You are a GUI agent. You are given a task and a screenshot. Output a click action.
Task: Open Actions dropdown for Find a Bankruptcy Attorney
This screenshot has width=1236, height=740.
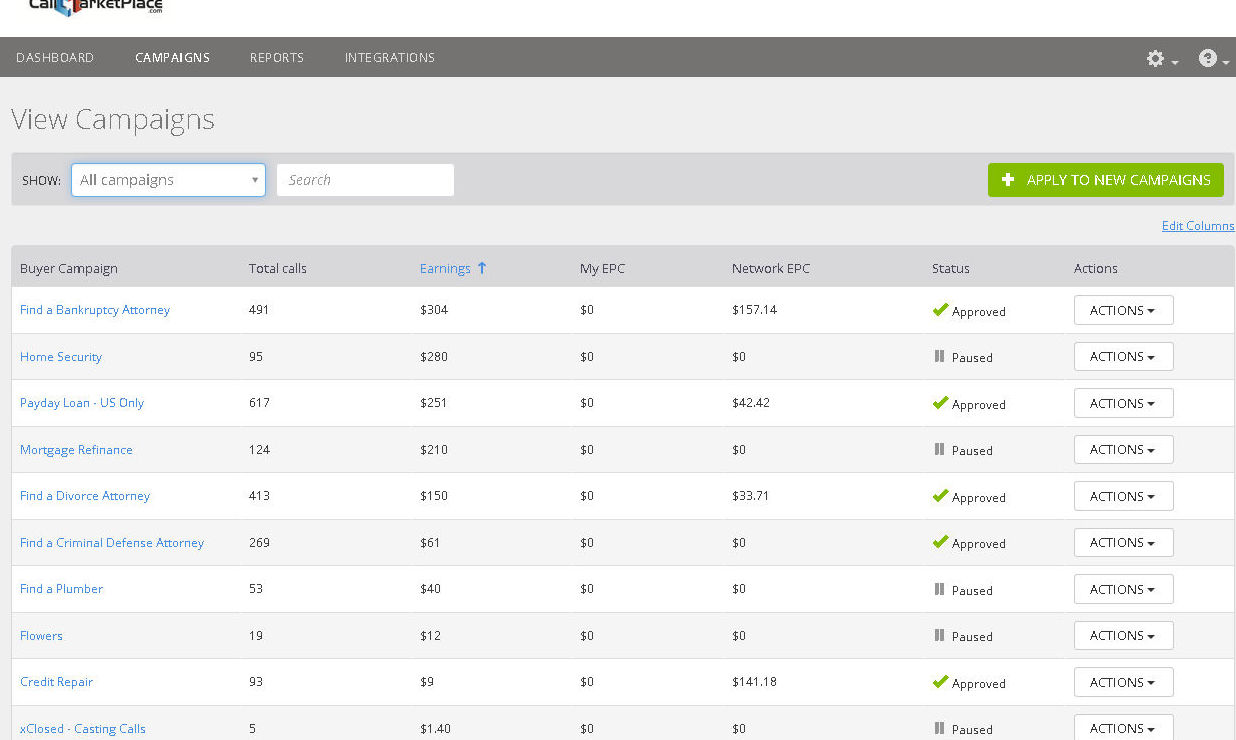tap(1123, 310)
